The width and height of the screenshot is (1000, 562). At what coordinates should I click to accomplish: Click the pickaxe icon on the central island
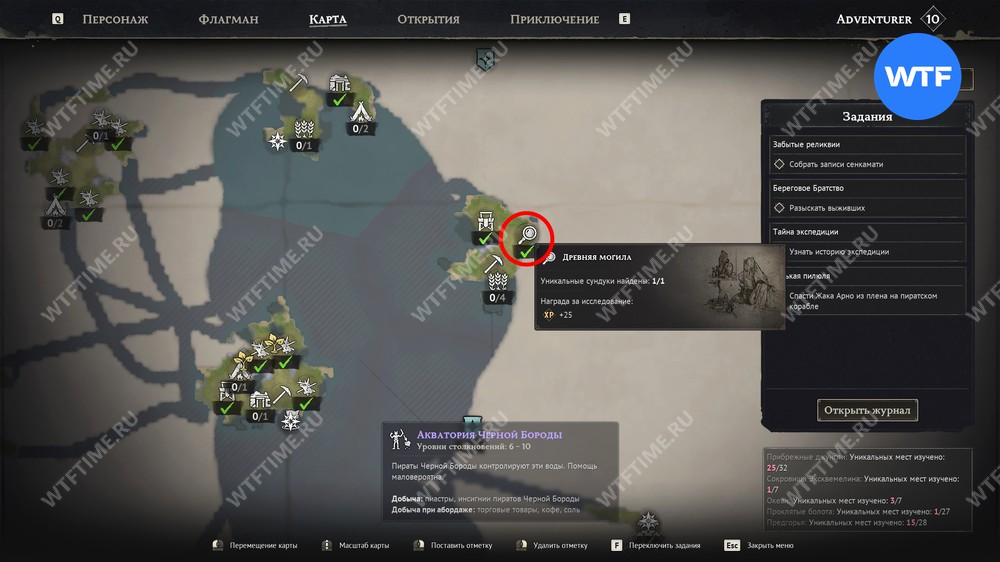click(493, 263)
